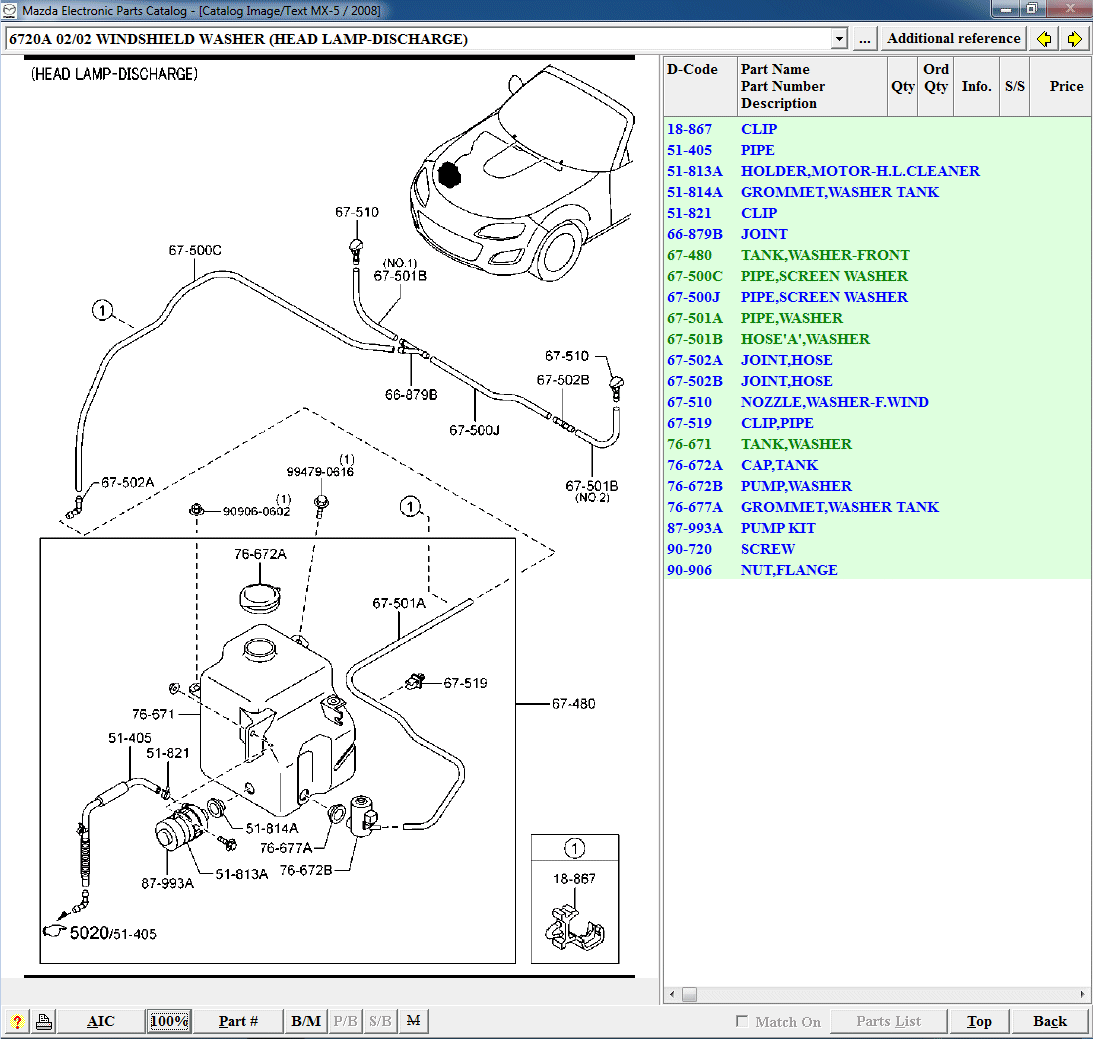Open Additional reference
Image resolution: width=1093 pixels, height=1039 pixels.
point(954,39)
